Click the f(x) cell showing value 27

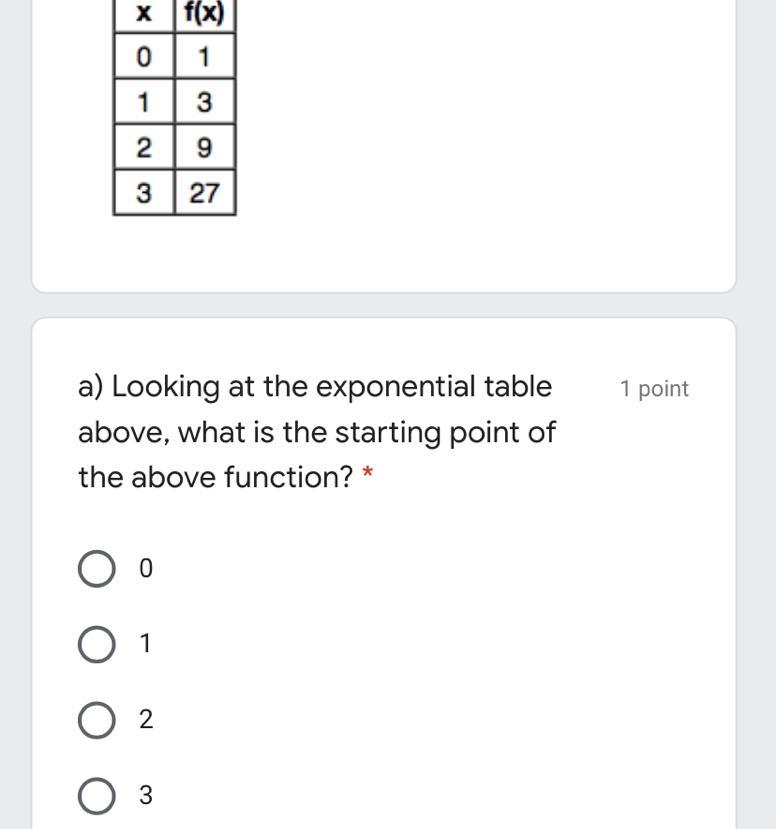click(204, 193)
